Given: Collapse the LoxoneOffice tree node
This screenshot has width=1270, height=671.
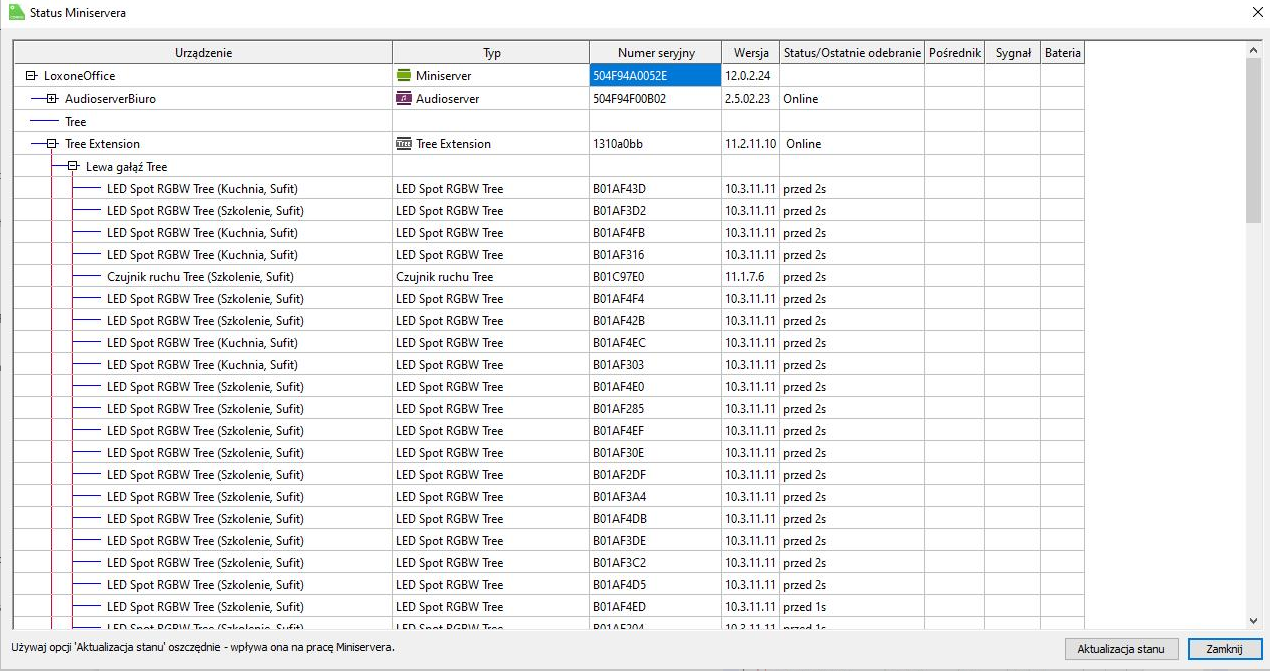Looking at the screenshot, I should click(31, 75).
